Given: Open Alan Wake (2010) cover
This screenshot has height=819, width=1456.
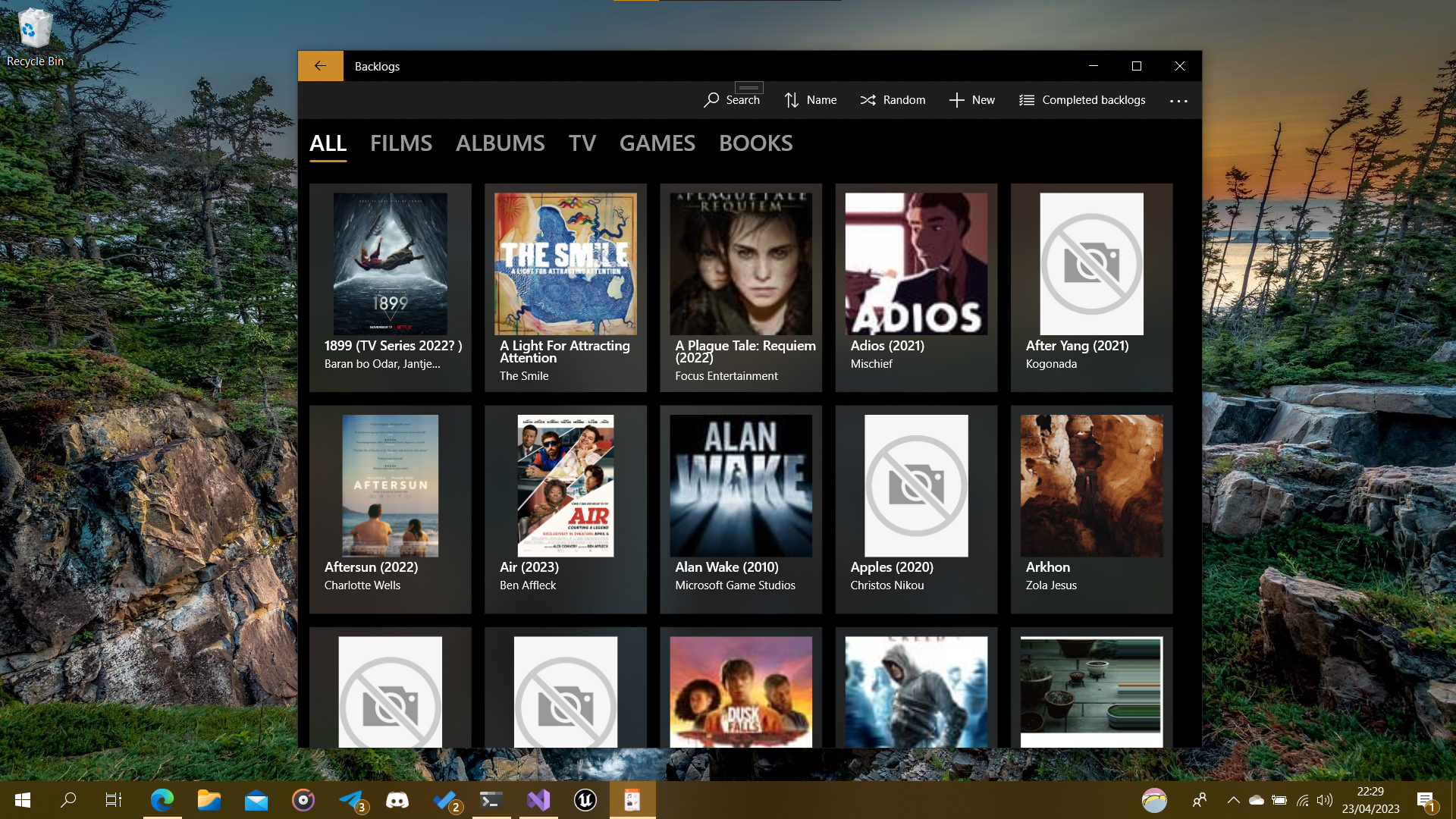Looking at the screenshot, I should point(740,485).
